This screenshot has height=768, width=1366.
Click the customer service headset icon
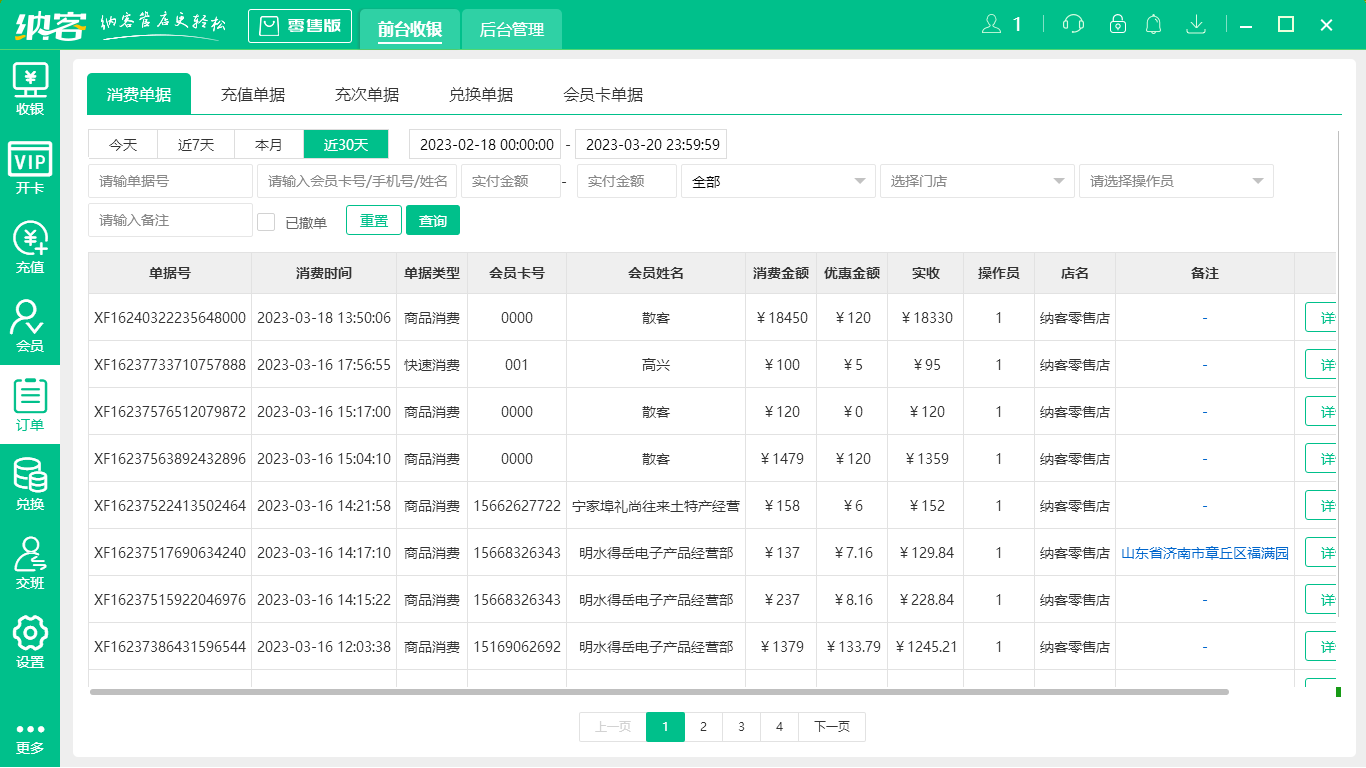coord(1073,24)
